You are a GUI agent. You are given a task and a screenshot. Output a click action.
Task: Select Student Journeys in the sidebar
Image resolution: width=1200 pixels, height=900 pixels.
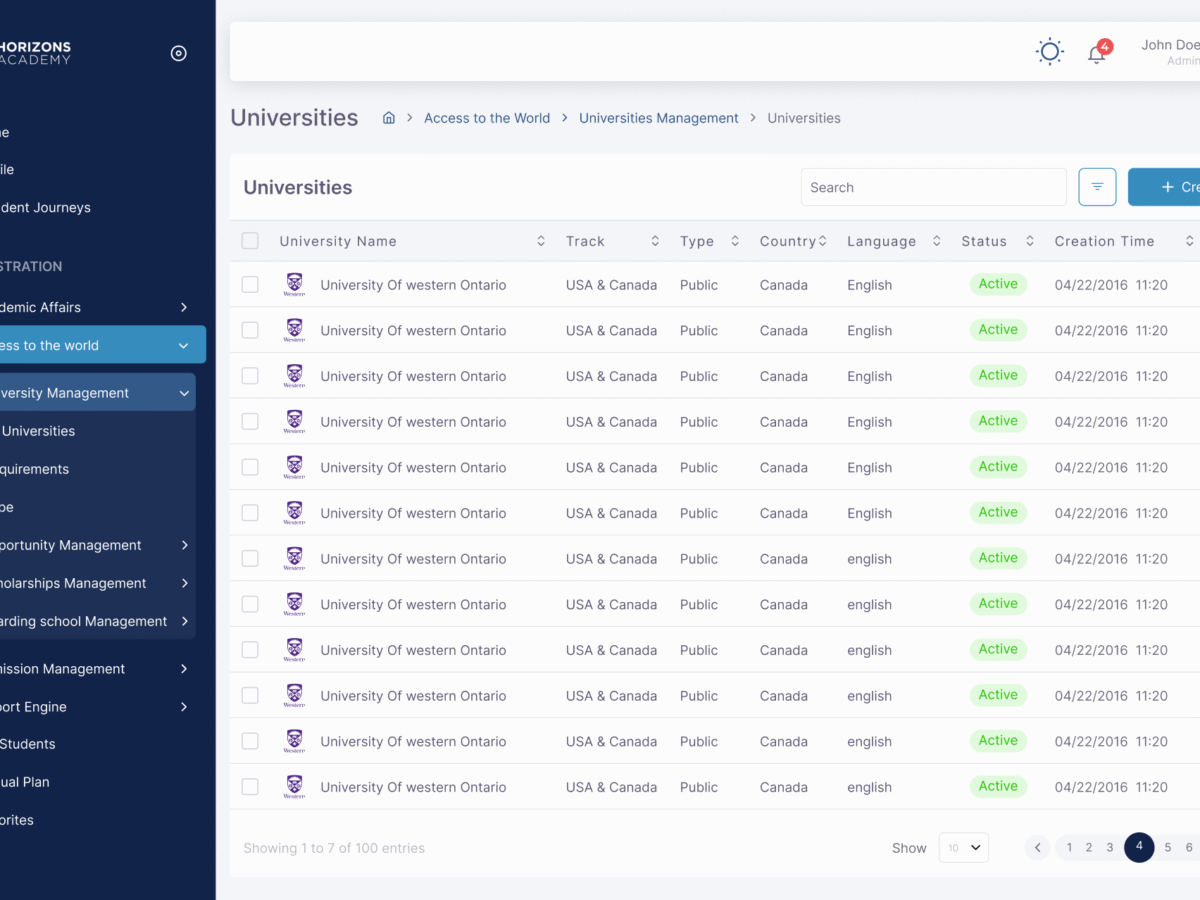[x=45, y=207]
